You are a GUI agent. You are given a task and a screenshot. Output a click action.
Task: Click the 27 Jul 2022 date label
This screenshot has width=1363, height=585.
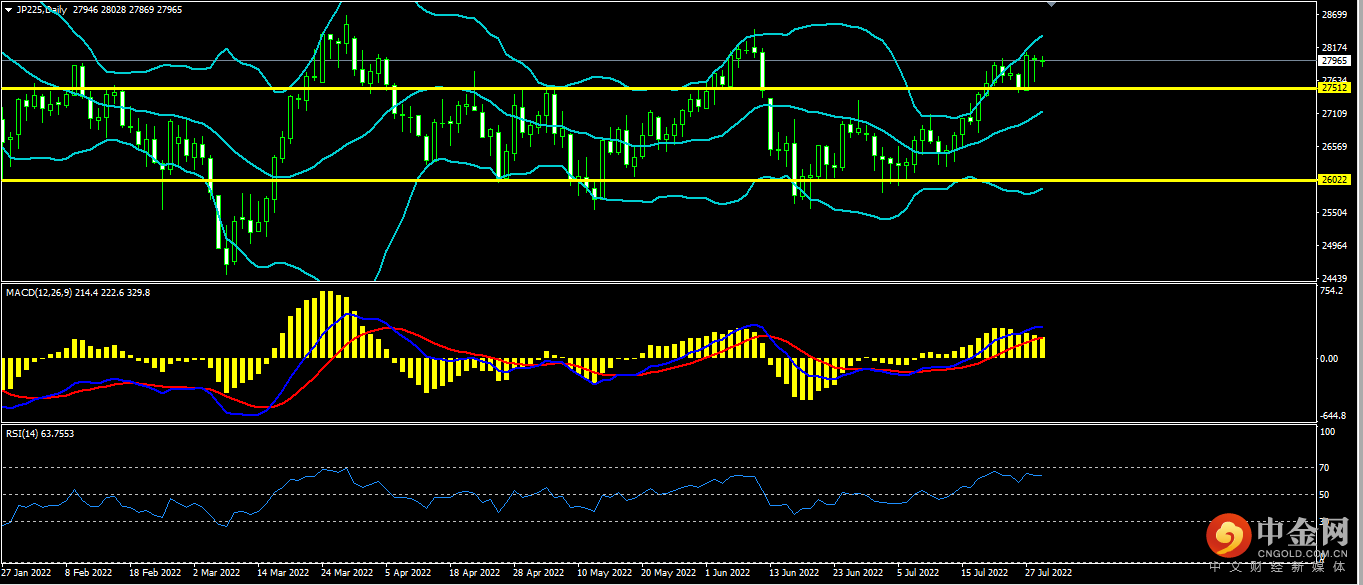(x=1047, y=574)
